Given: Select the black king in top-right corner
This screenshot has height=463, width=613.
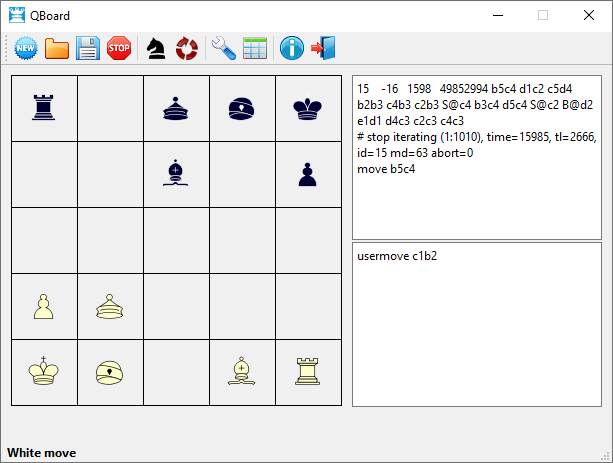Looking at the screenshot, I should click(308, 106).
